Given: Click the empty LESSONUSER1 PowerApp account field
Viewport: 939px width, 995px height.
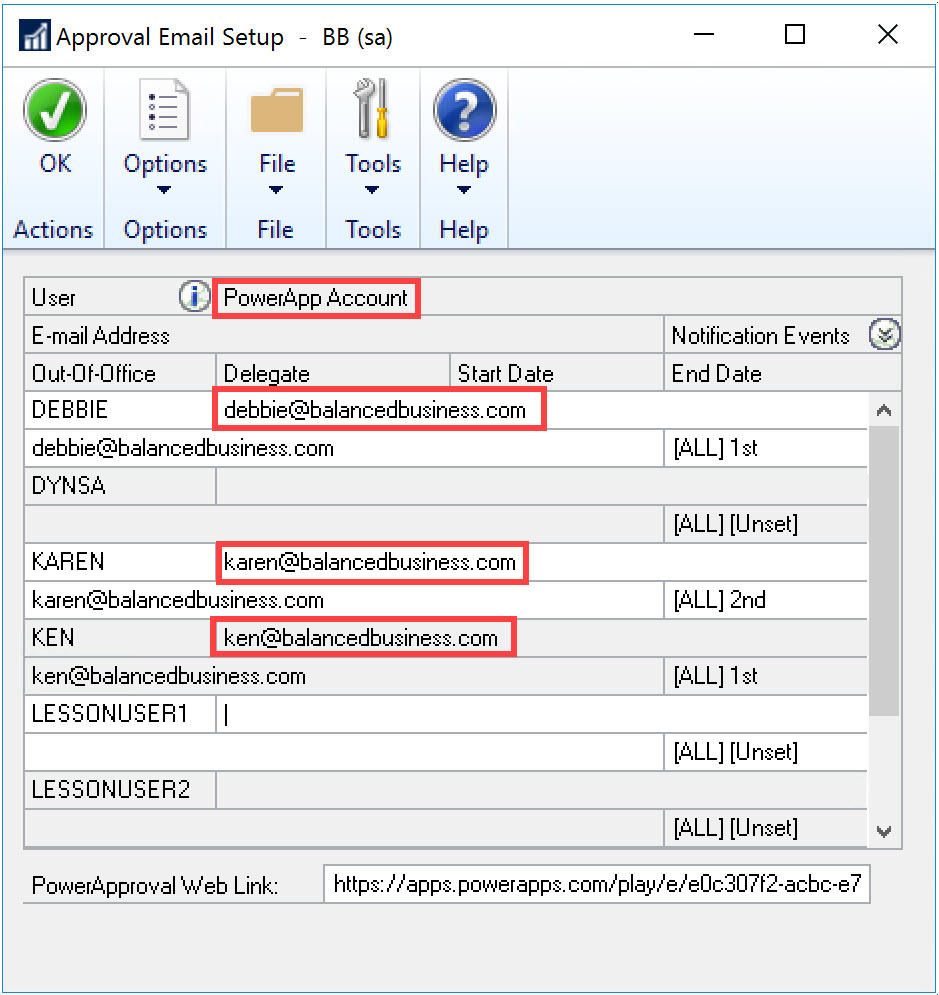Looking at the screenshot, I should tap(540, 715).
